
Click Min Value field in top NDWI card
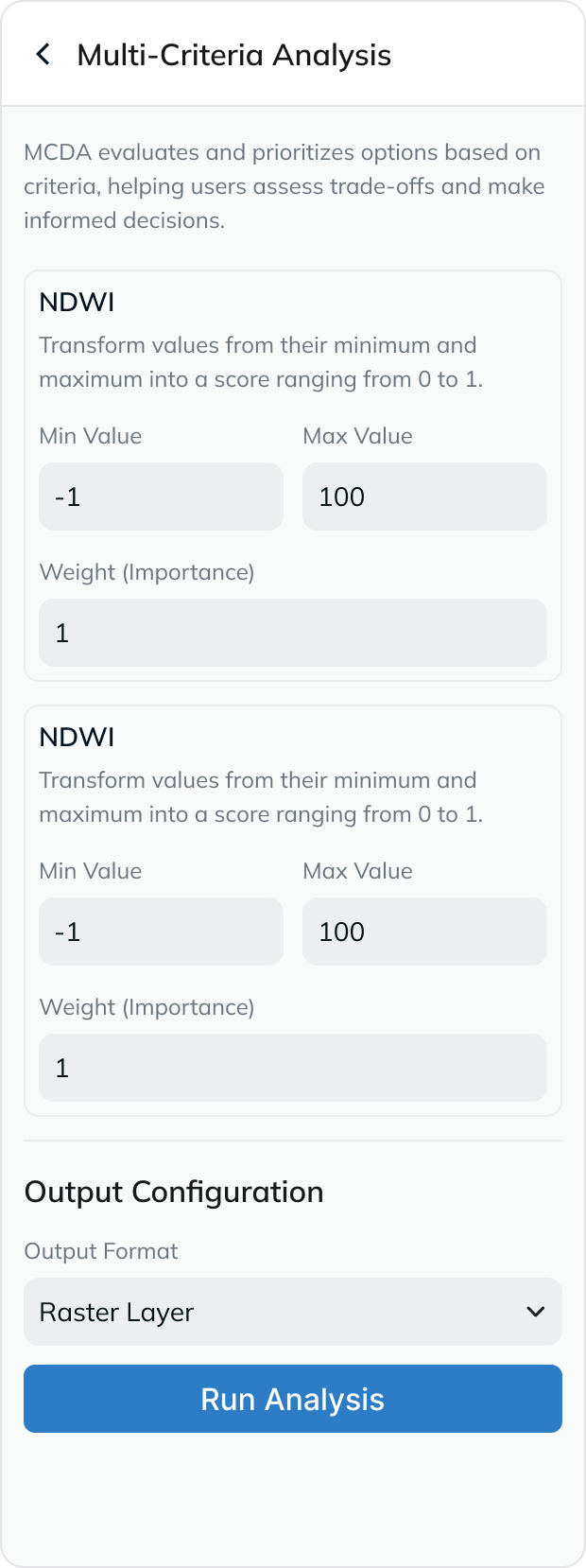pyautogui.click(x=161, y=497)
